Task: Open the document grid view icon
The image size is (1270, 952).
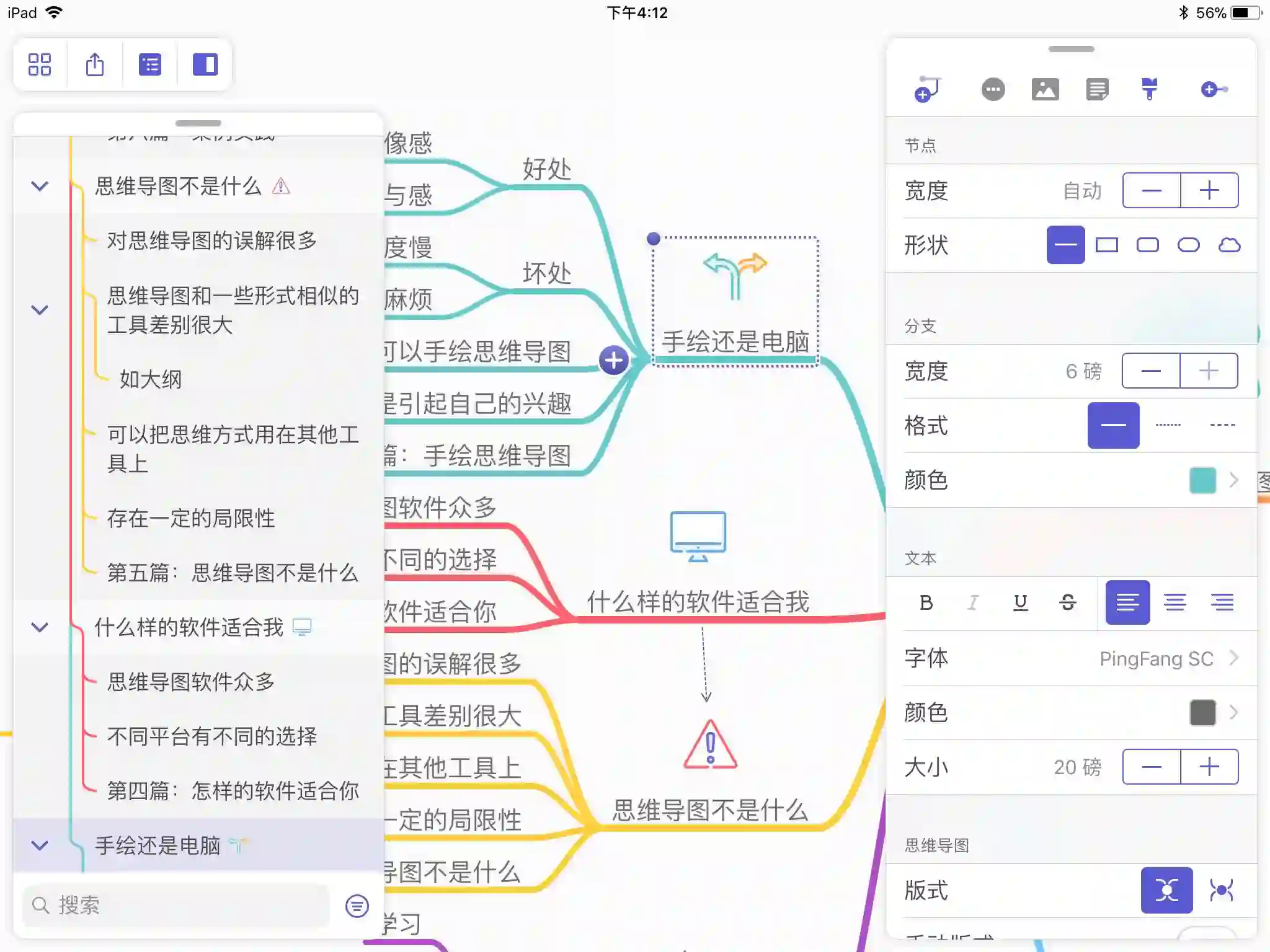Action: (40, 64)
